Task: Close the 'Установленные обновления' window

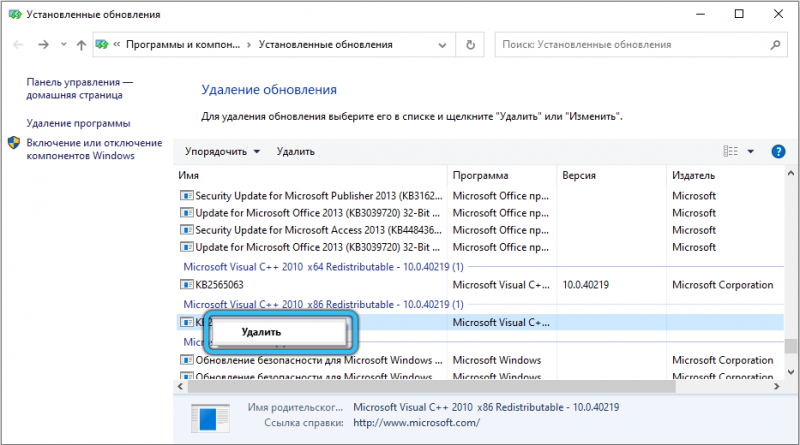Action: click(778, 14)
